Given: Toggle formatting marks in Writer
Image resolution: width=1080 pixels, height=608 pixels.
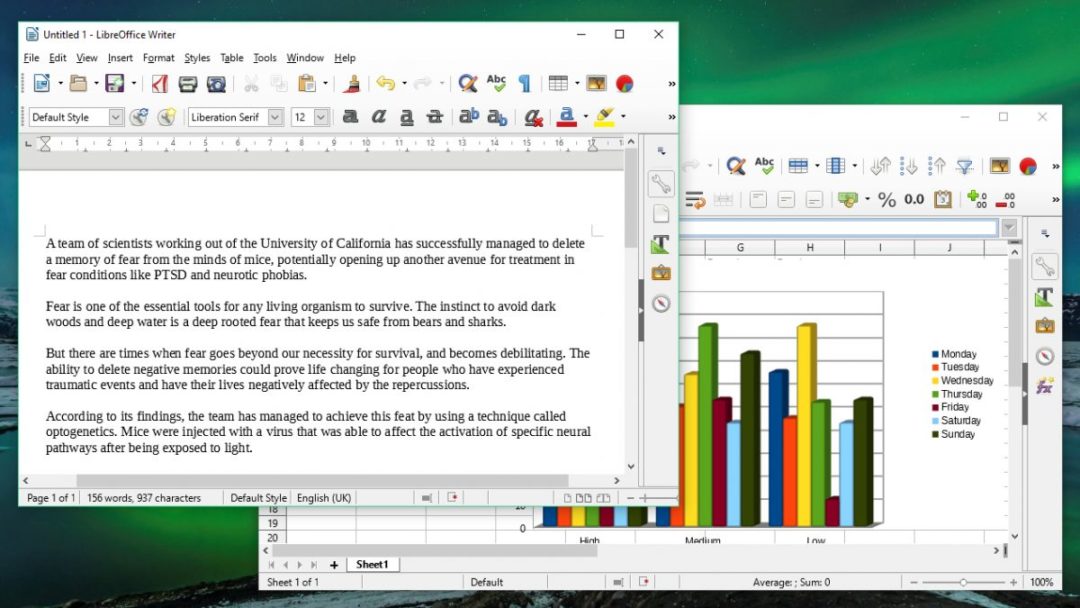Looking at the screenshot, I should 524,83.
